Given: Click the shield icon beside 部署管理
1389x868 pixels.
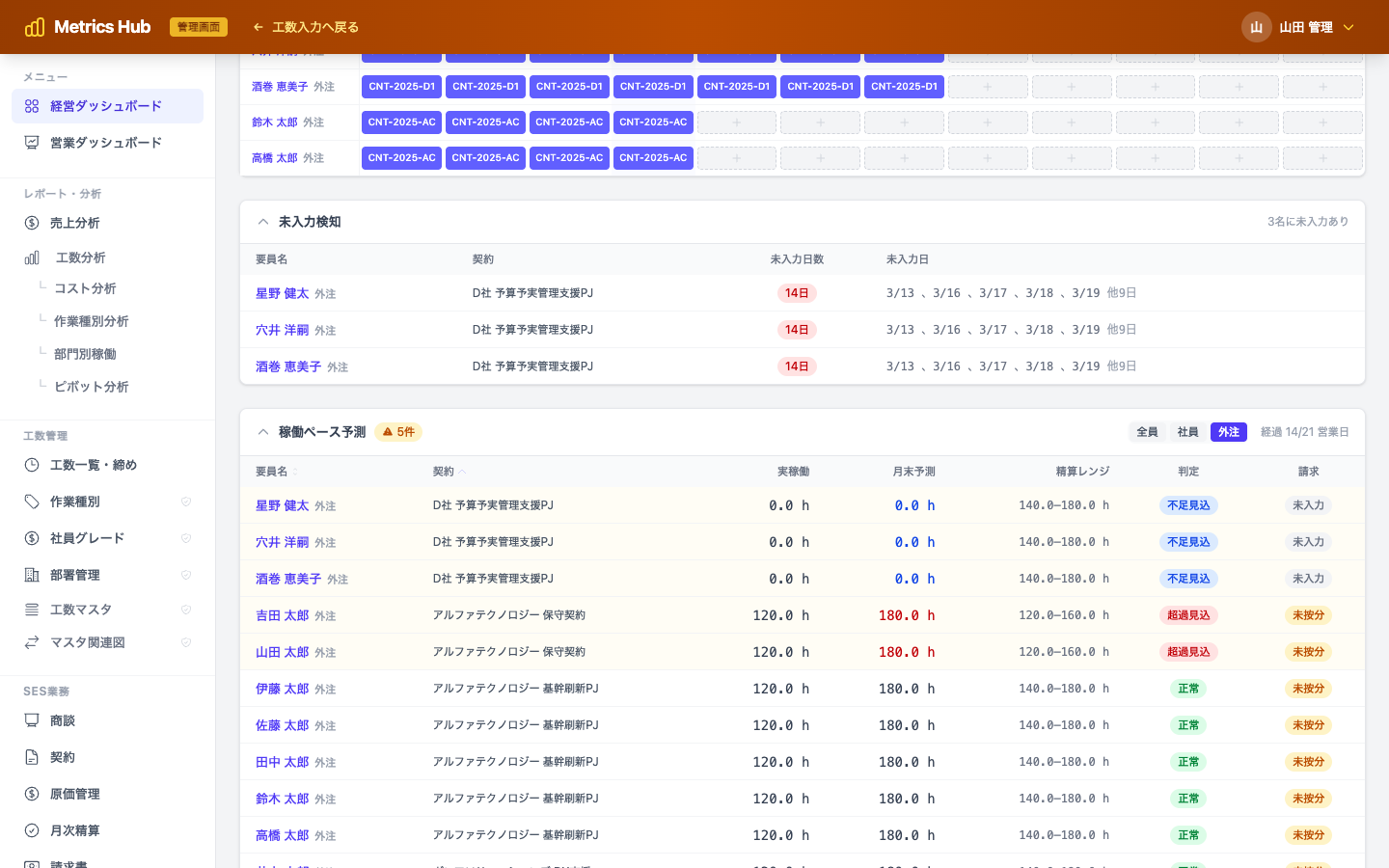Looking at the screenshot, I should [186, 575].
